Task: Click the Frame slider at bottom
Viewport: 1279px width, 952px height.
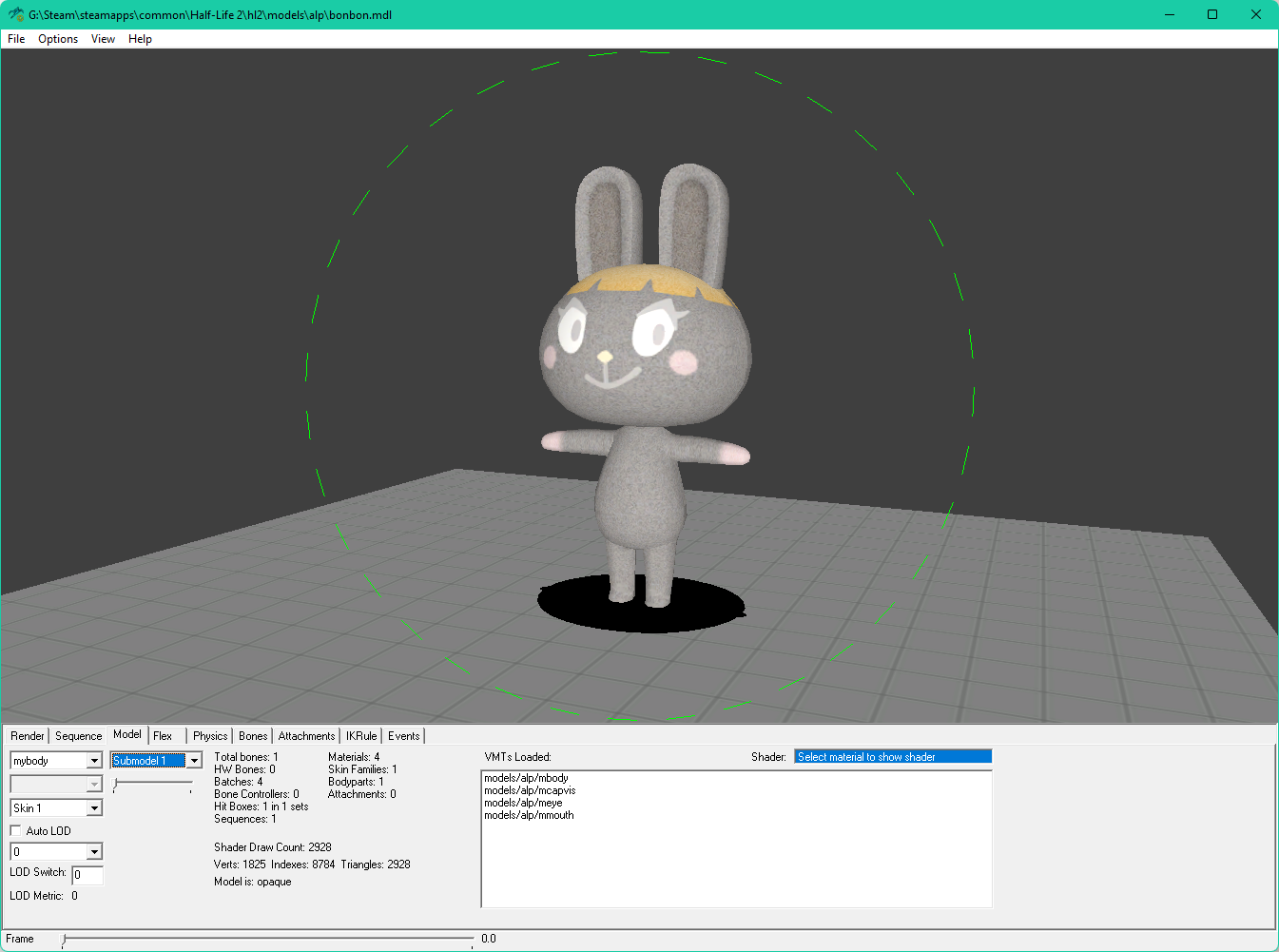Action: [x=268, y=940]
